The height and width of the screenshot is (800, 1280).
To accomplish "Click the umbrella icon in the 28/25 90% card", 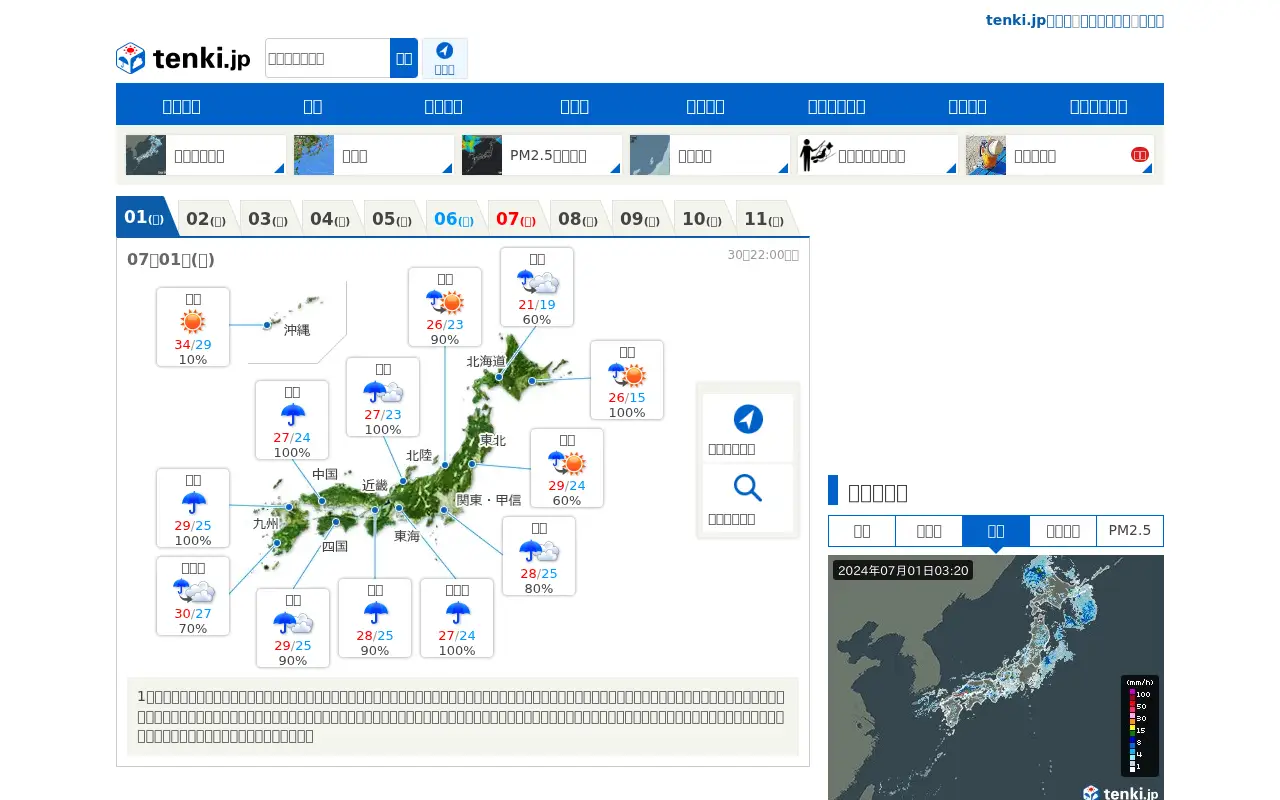I will pos(375,613).
